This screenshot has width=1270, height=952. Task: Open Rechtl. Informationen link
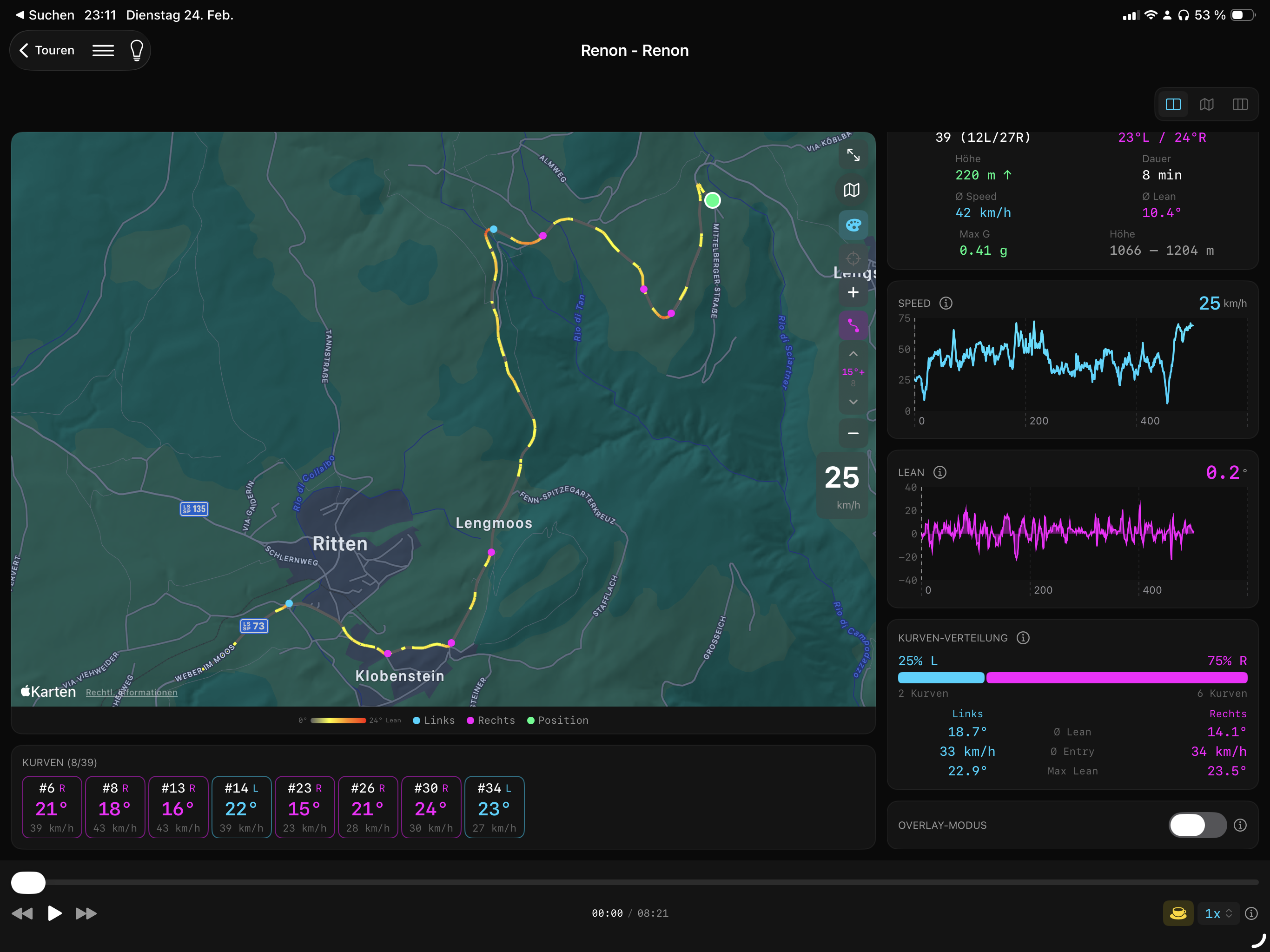click(x=132, y=693)
